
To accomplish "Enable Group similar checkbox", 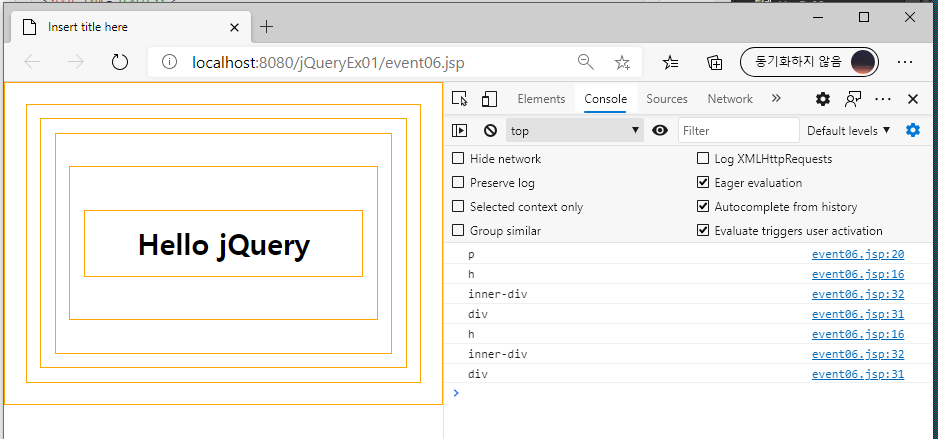I will (458, 230).
